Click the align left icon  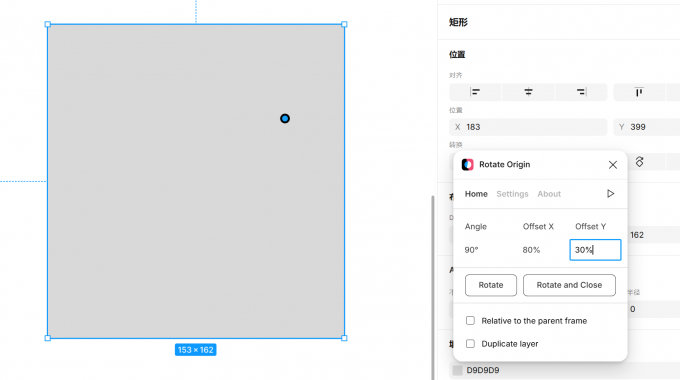pos(475,92)
